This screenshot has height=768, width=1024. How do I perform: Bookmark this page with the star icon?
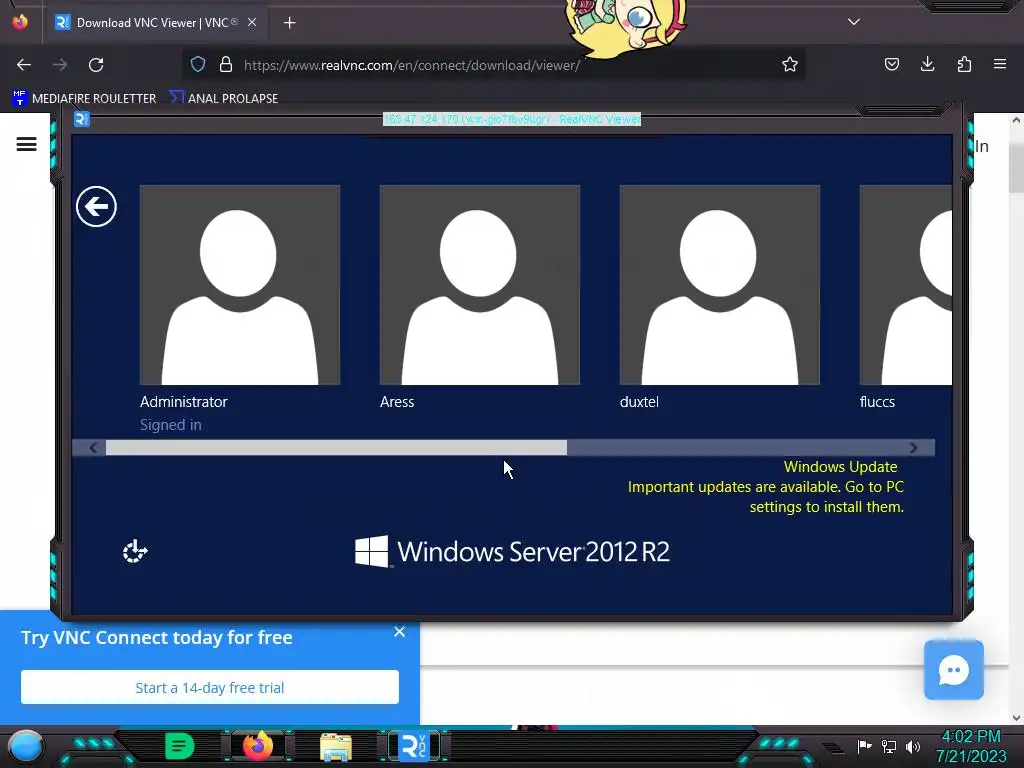coord(790,64)
